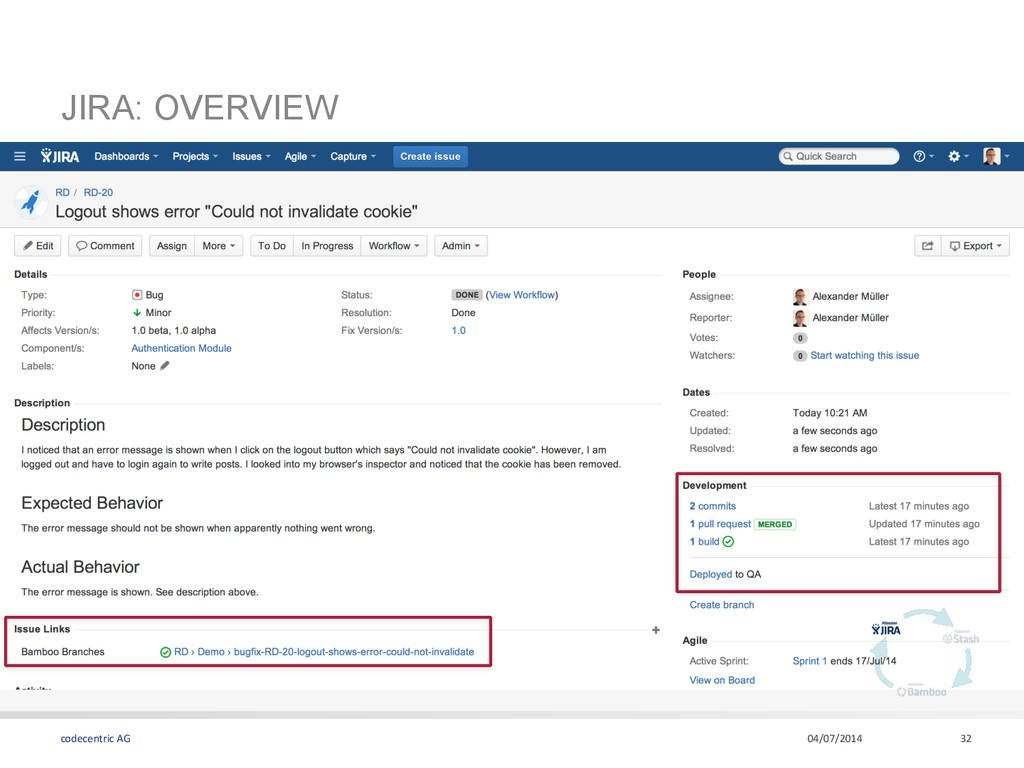The width and height of the screenshot is (1024, 768).
Task: Click Assignee Alexander Müller's avatar
Action: (x=800, y=296)
